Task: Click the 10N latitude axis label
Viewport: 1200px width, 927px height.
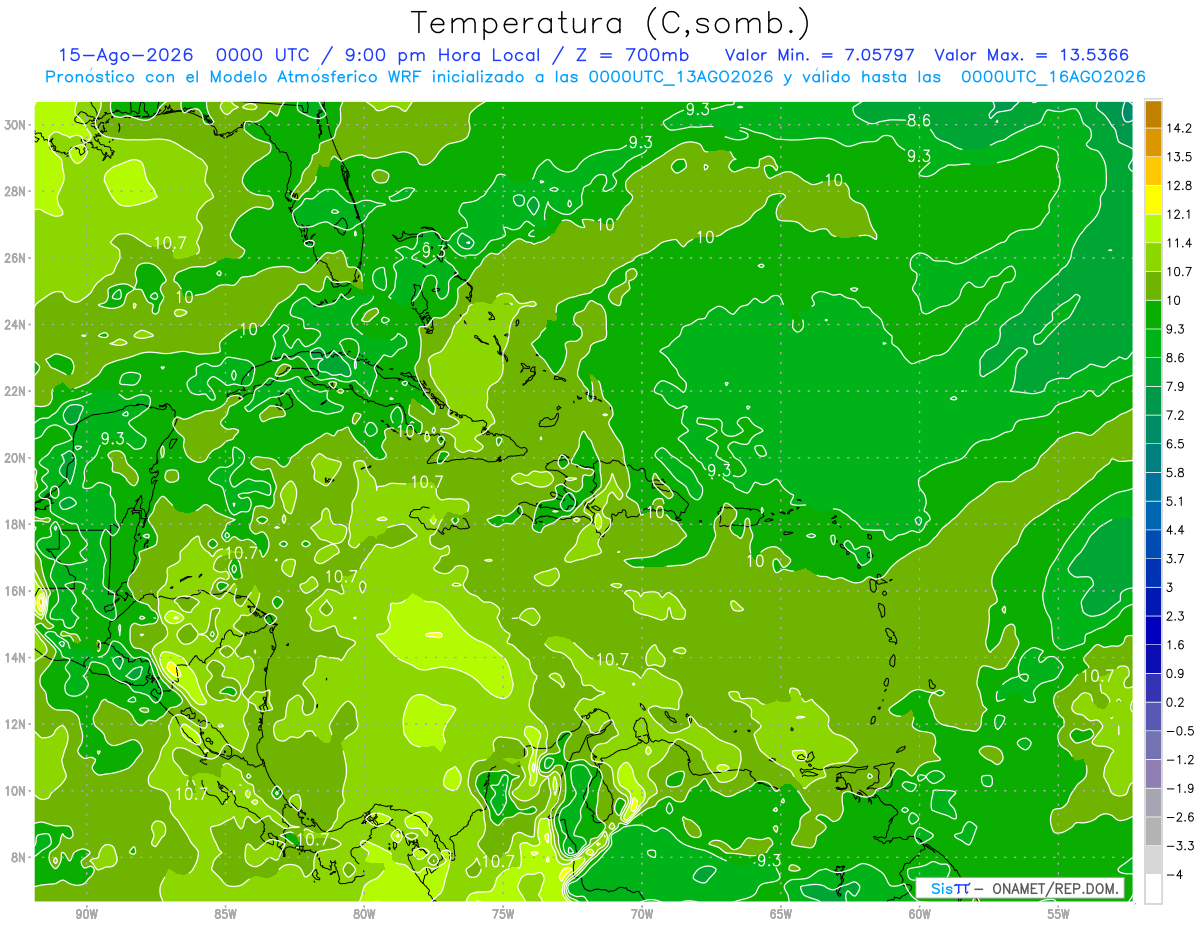Action: 17,790
